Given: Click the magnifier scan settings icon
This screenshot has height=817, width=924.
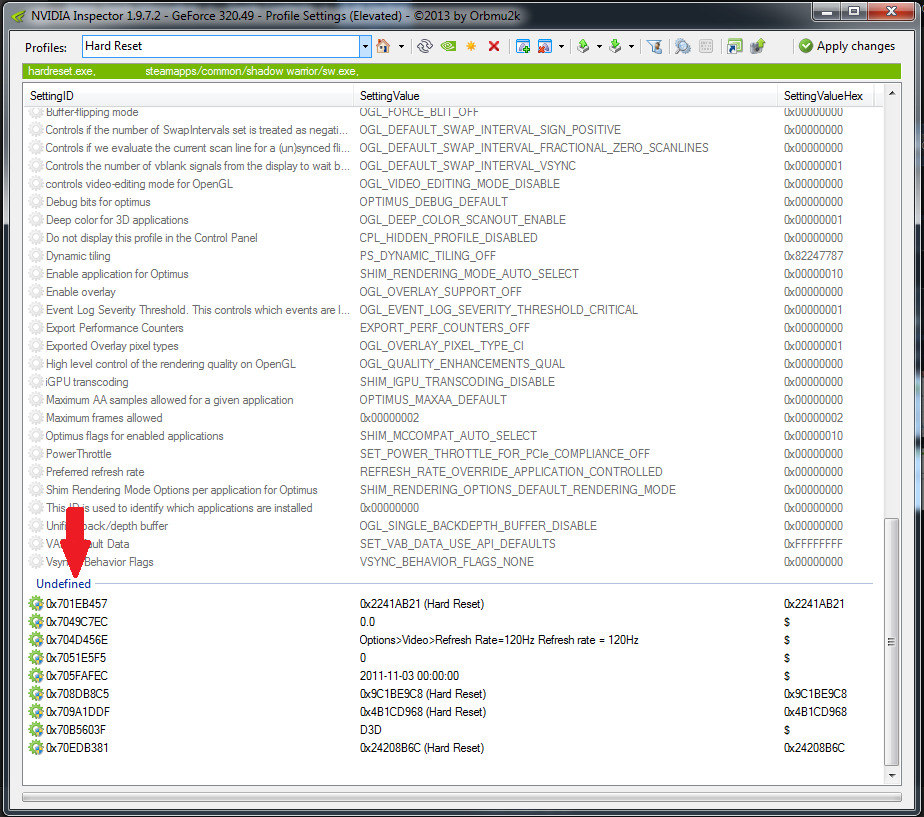Looking at the screenshot, I should (x=682, y=46).
